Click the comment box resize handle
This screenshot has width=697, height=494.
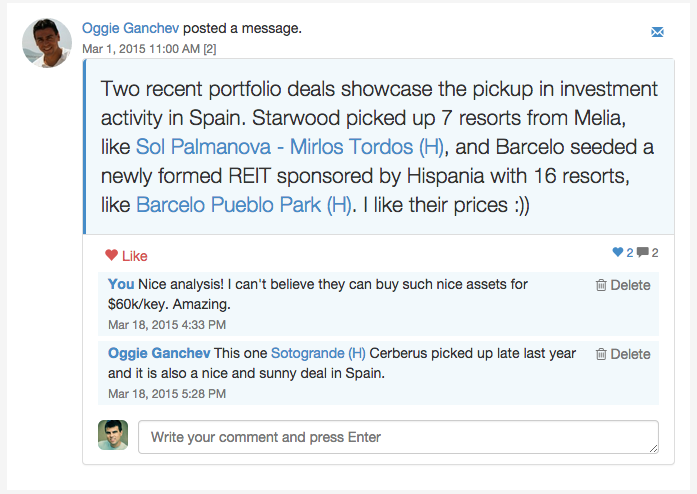coord(653,449)
